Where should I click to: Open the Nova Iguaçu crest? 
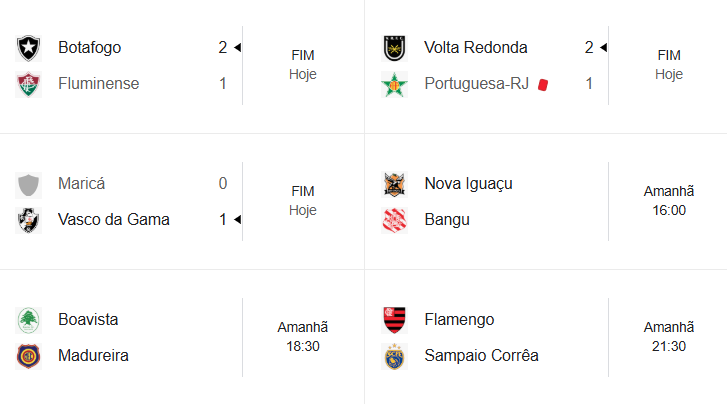[394, 184]
